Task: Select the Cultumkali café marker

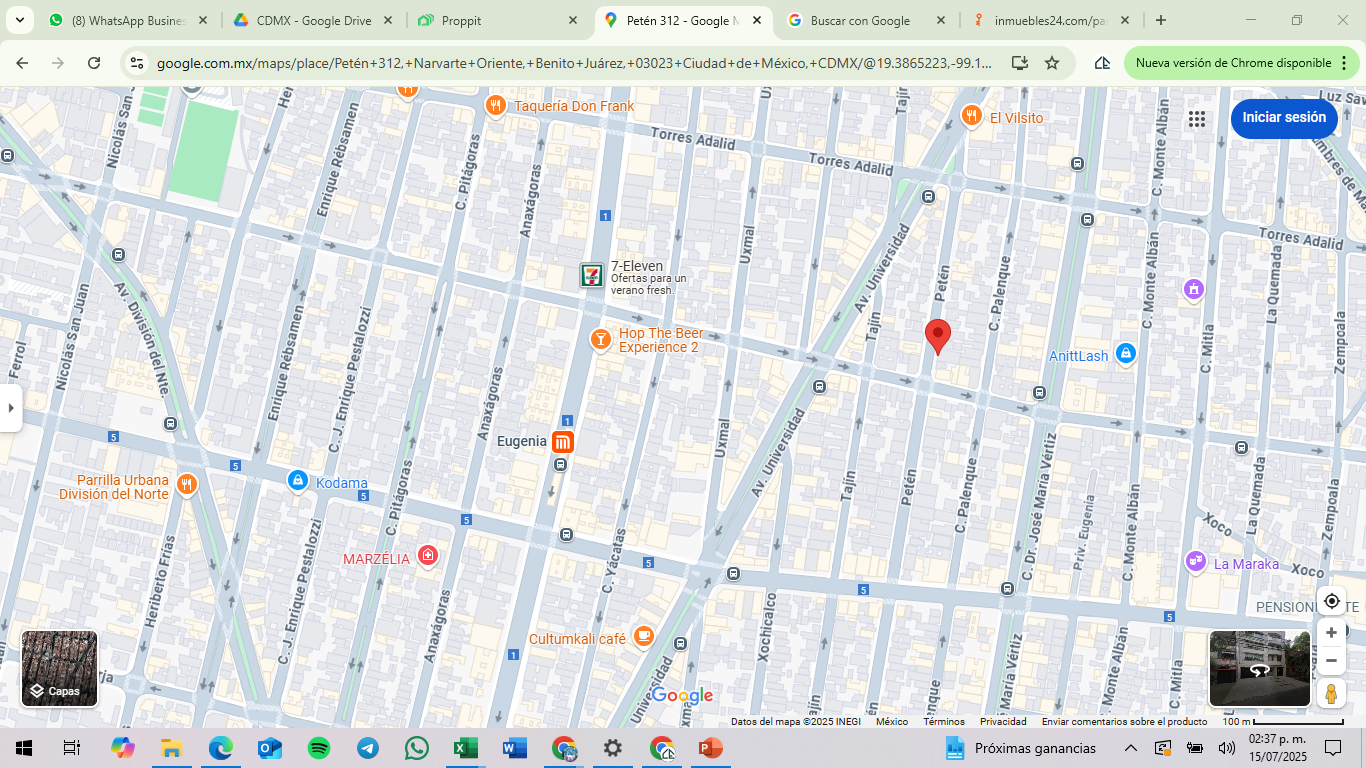Action: [x=644, y=636]
